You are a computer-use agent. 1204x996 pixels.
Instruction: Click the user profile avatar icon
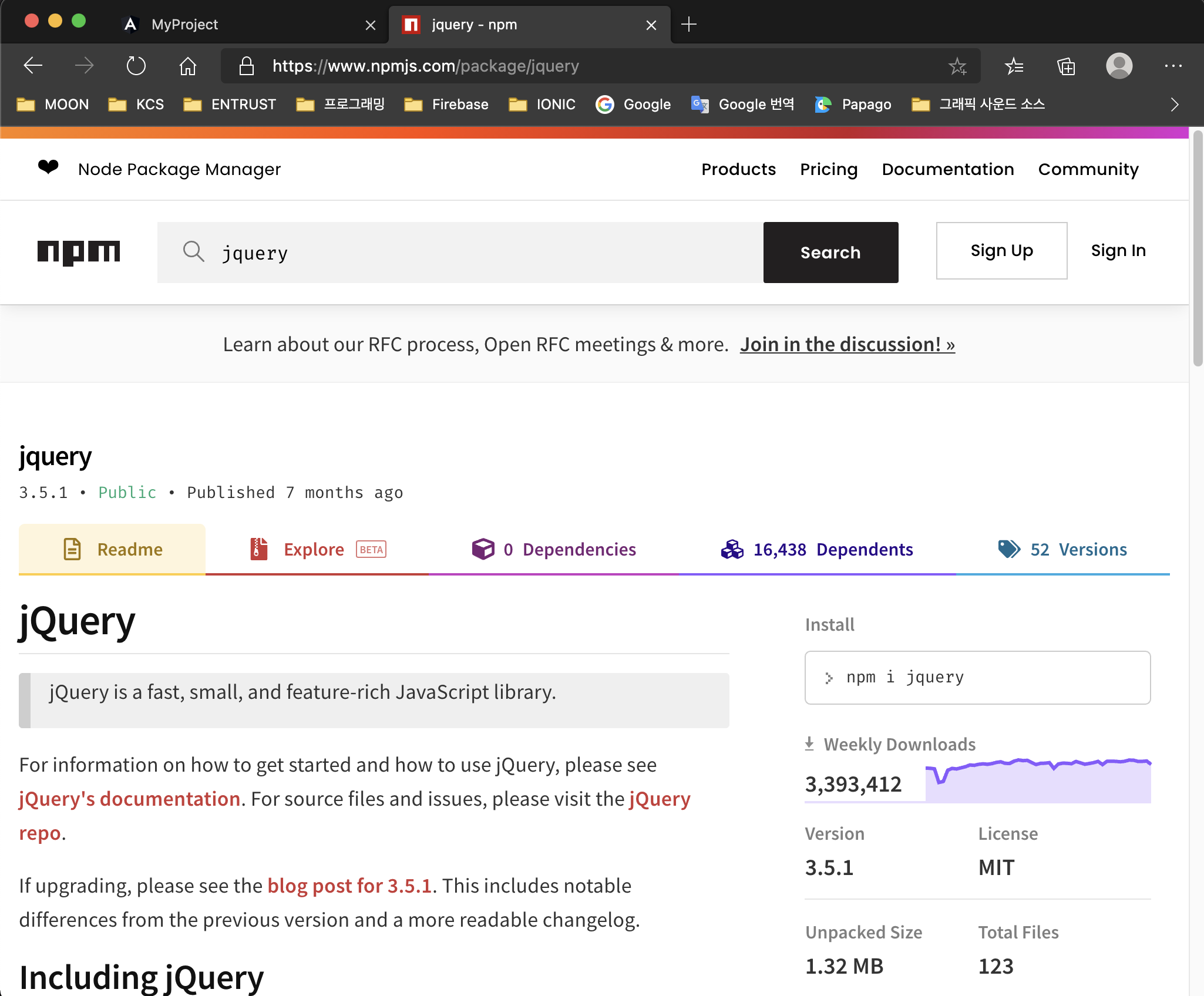tap(1119, 66)
